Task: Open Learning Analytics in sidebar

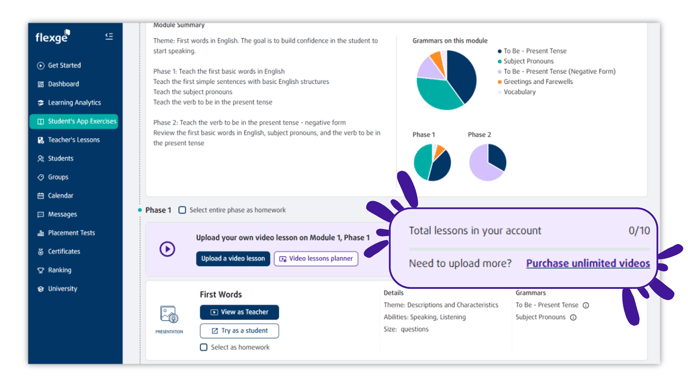Action: (x=69, y=103)
